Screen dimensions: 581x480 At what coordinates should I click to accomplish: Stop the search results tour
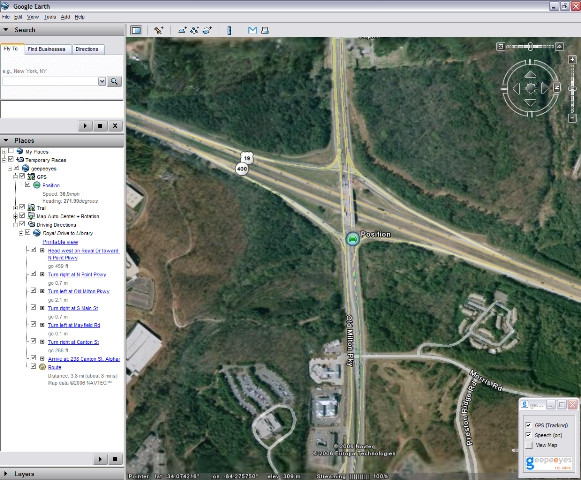(x=100, y=126)
